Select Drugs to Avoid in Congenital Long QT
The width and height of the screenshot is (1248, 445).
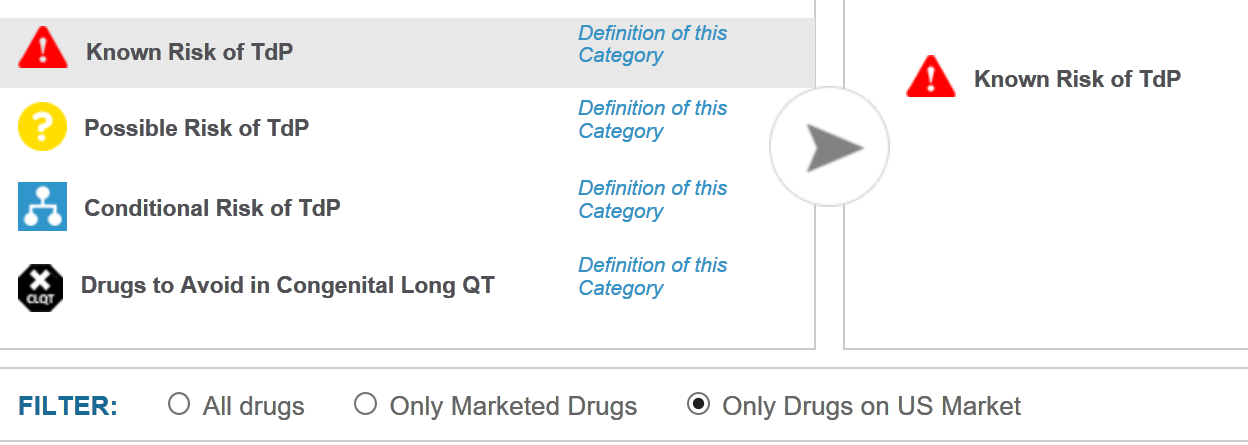(x=288, y=286)
